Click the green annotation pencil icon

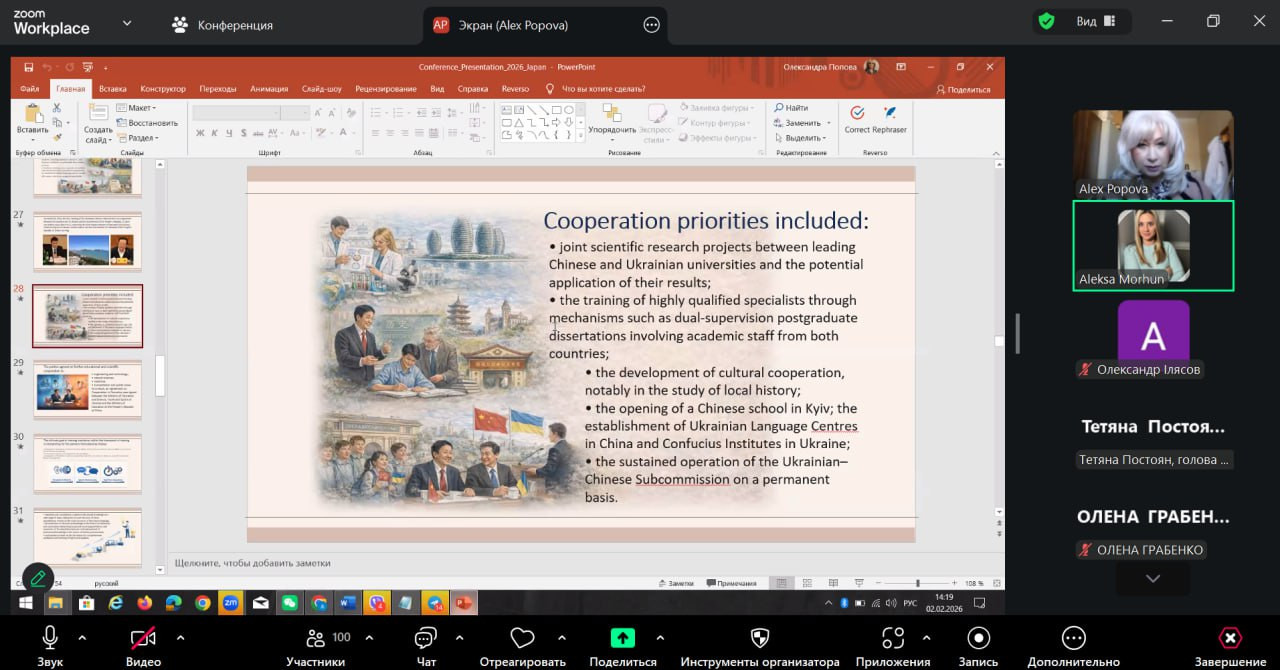pyautogui.click(x=38, y=577)
